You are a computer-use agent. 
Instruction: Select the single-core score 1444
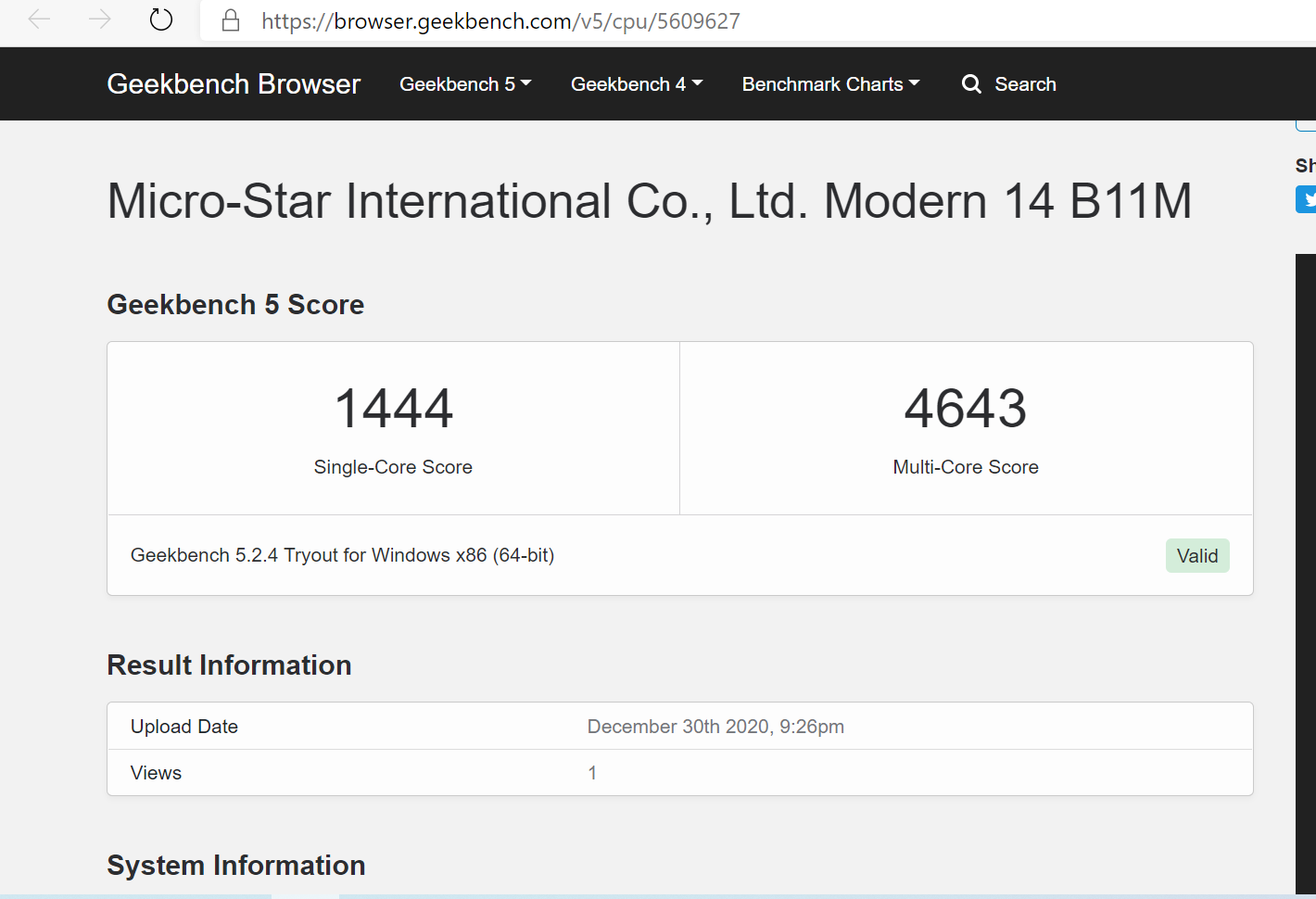pos(393,409)
